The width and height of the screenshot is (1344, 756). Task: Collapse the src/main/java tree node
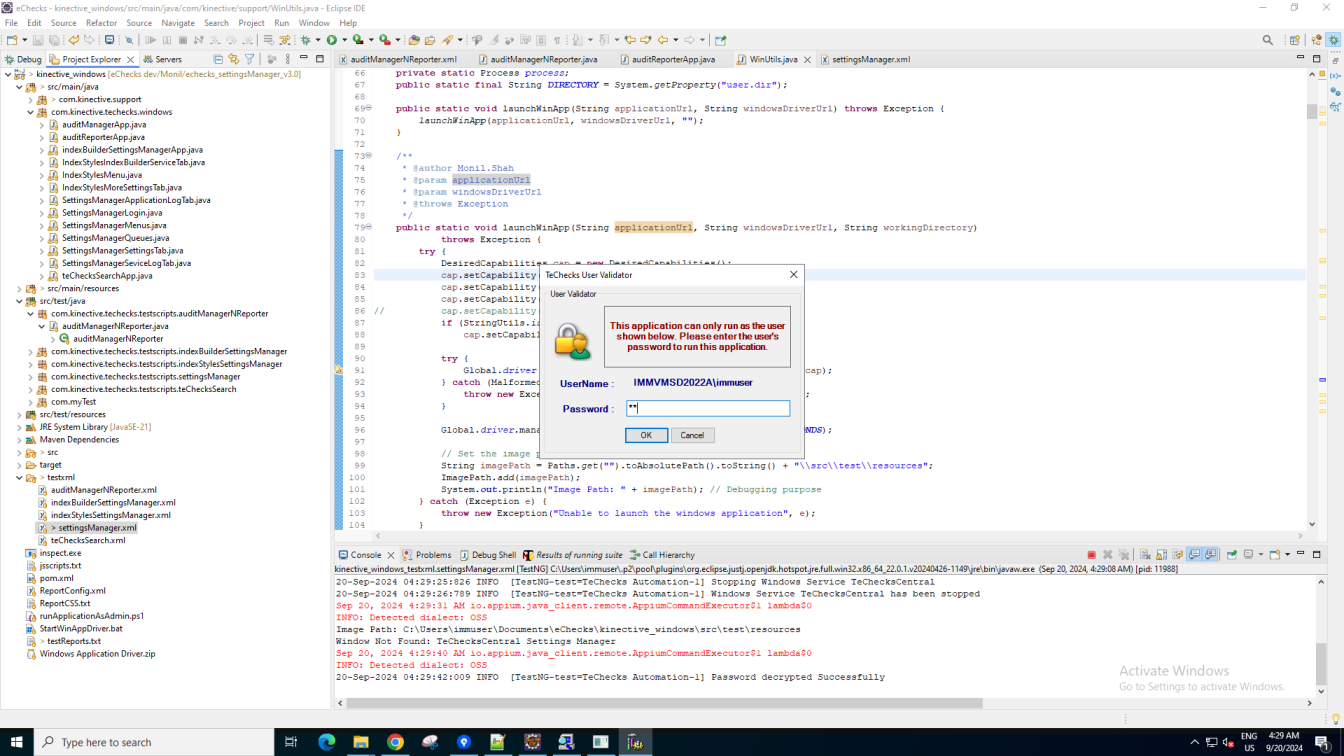[19, 87]
